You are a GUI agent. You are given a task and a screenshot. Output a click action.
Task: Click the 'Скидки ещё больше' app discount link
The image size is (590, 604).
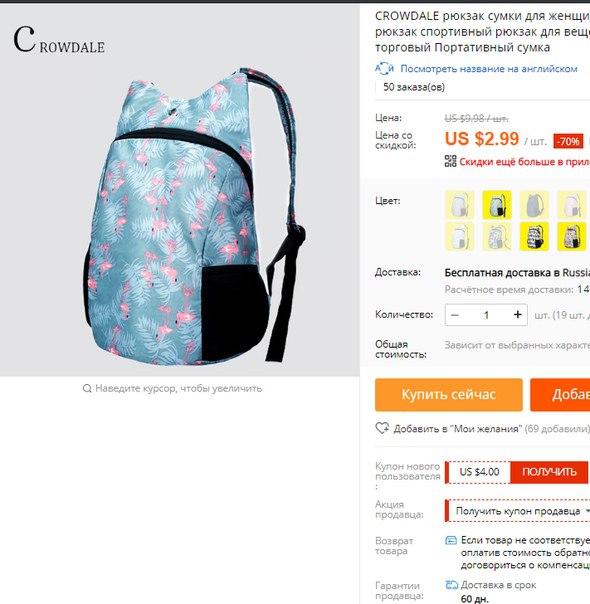[x=524, y=161]
